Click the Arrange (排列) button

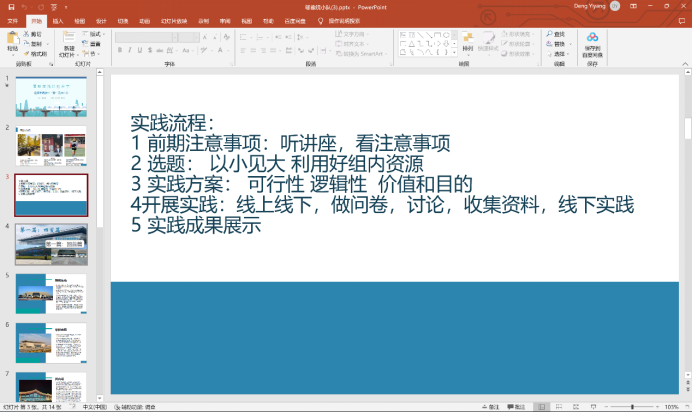point(468,42)
